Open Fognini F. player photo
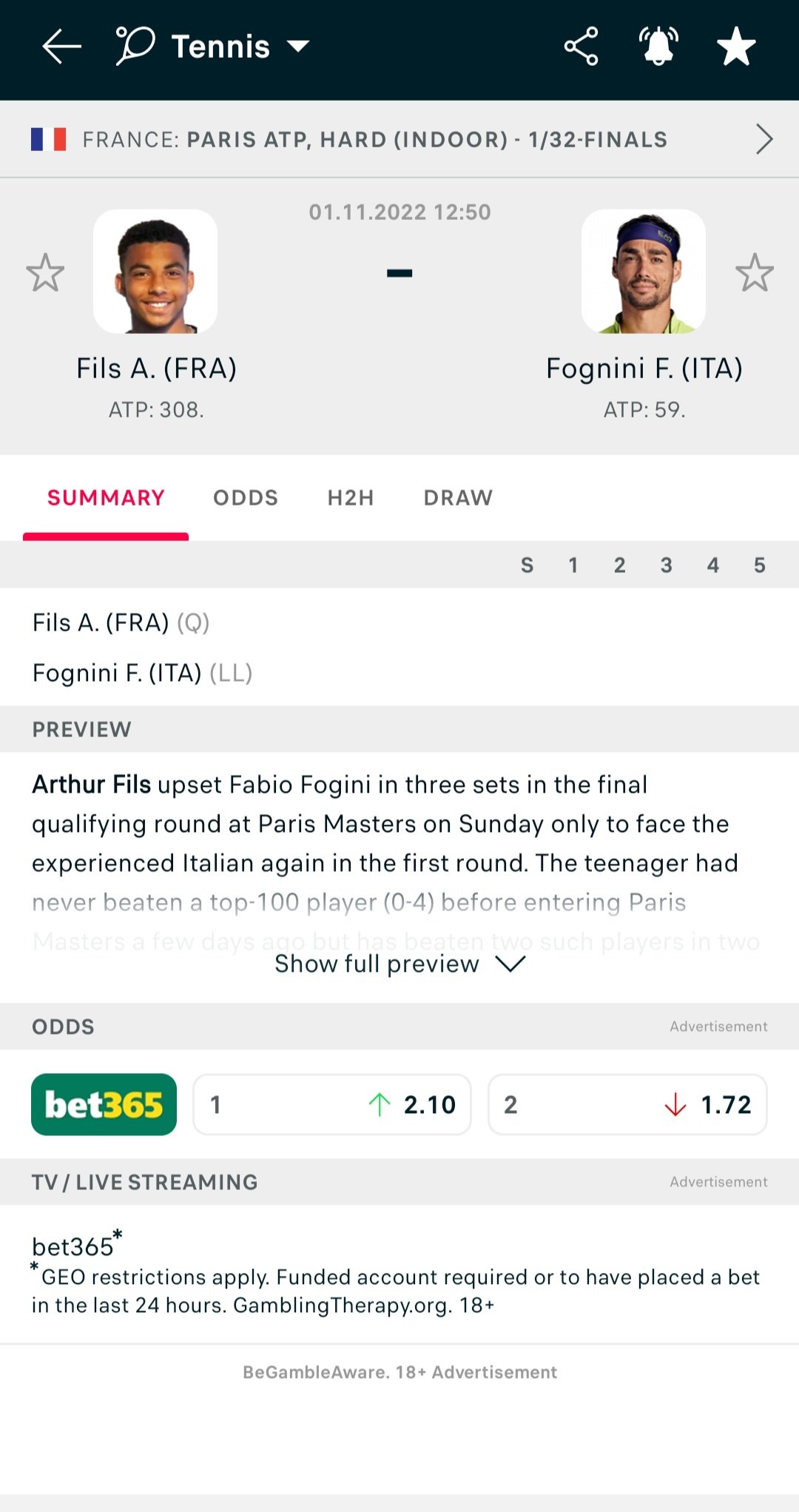This screenshot has height=1512, width=799. click(644, 272)
